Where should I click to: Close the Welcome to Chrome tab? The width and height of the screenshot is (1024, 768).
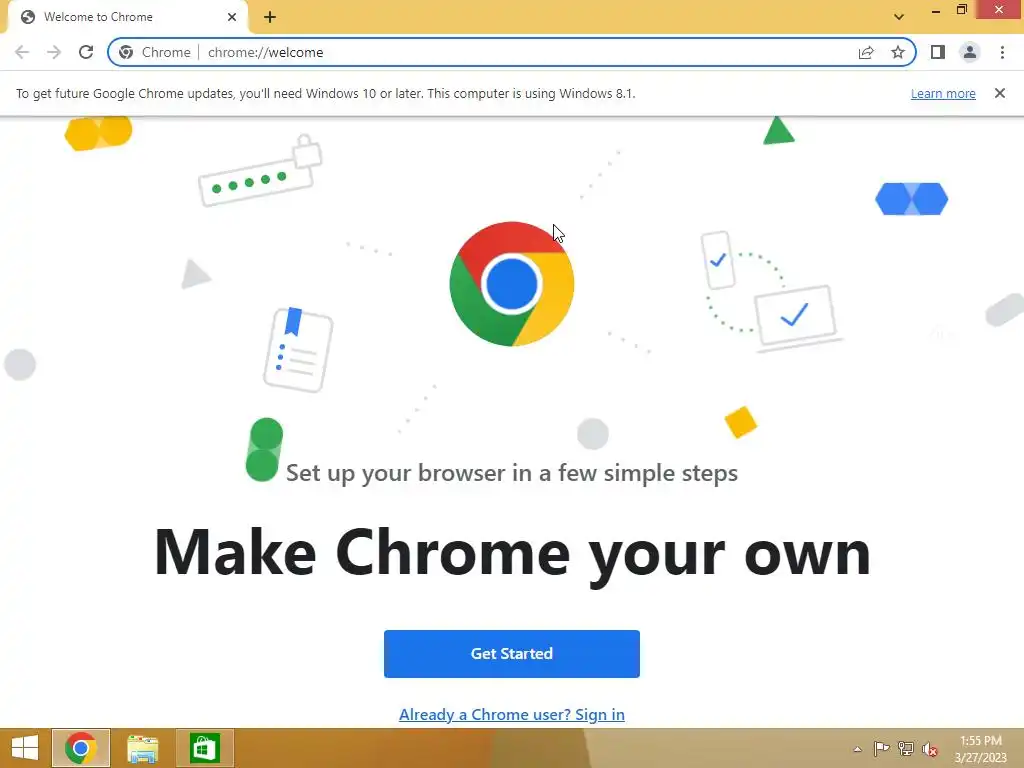[x=232, y=17]
